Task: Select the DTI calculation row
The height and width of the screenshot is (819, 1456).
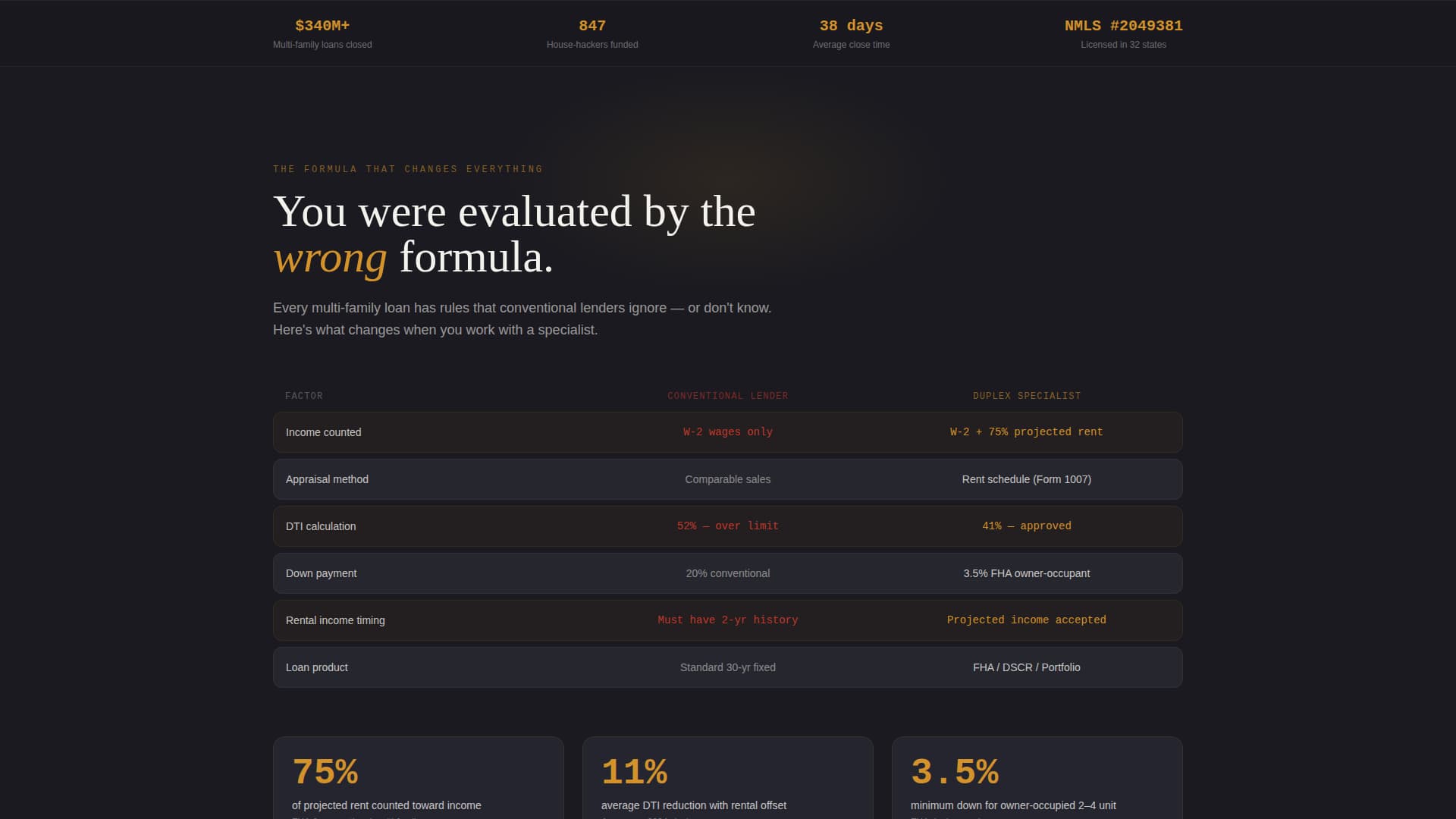Action: coord(727,526)
